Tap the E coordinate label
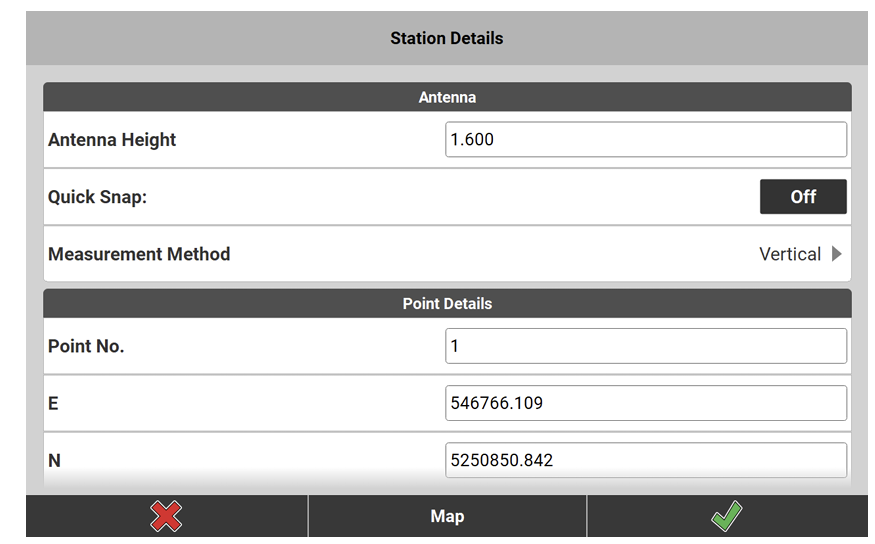Image resolution: width=875 pixels, height=544 pixels. (54, 403)
